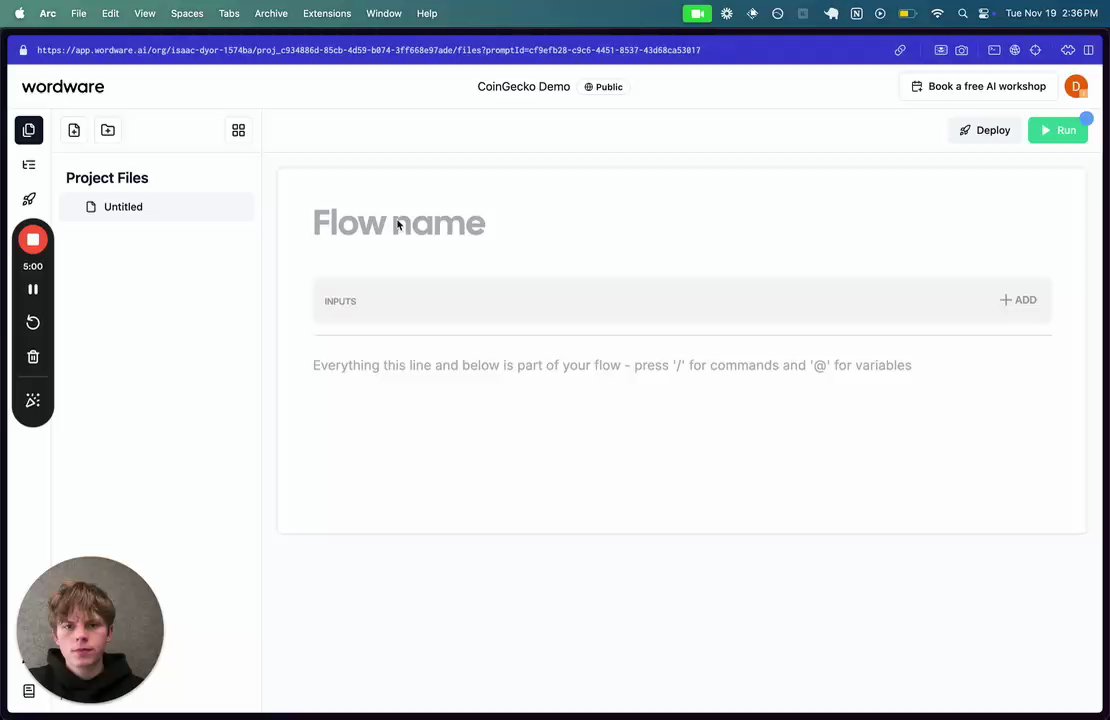The width and height of the screenshot is (1110, 720).
Task: Open docs icon at bottom of sidebar
Action: point(29,691)
